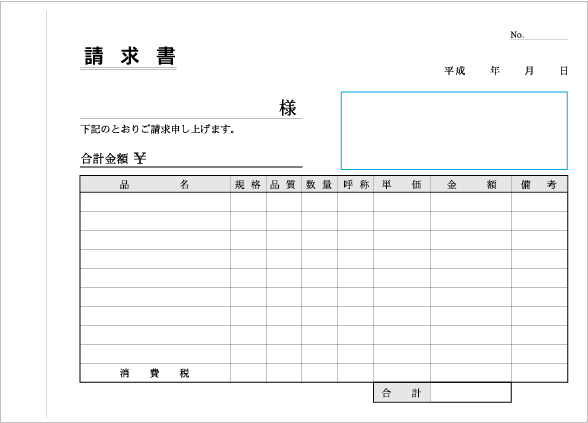
Task: Click the 数量 column header
Action: click(319, 184)
